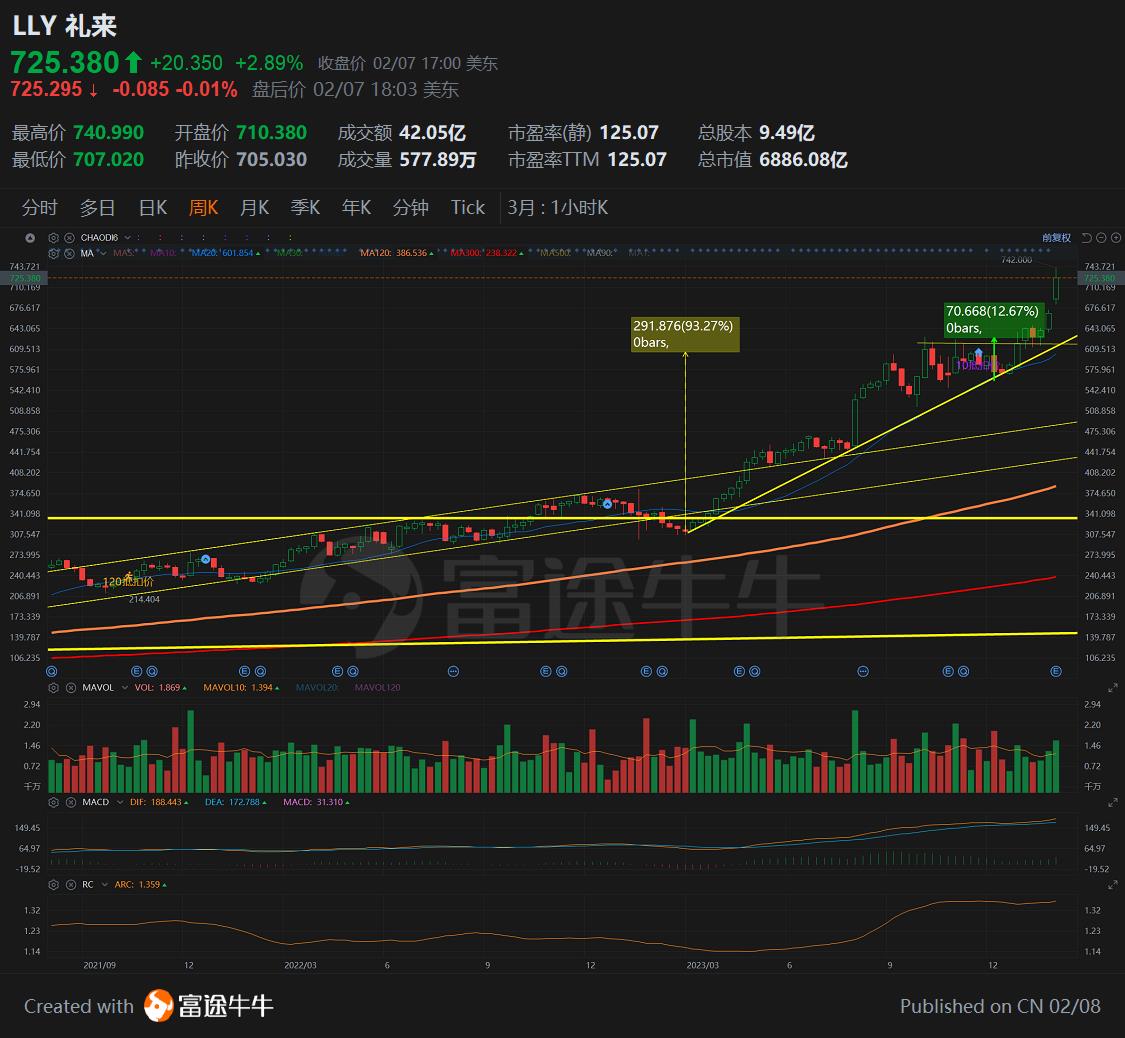The image size is (1125, 1038).
Task: Click the DIF: 188.443 reading
Action: [159, 802]
